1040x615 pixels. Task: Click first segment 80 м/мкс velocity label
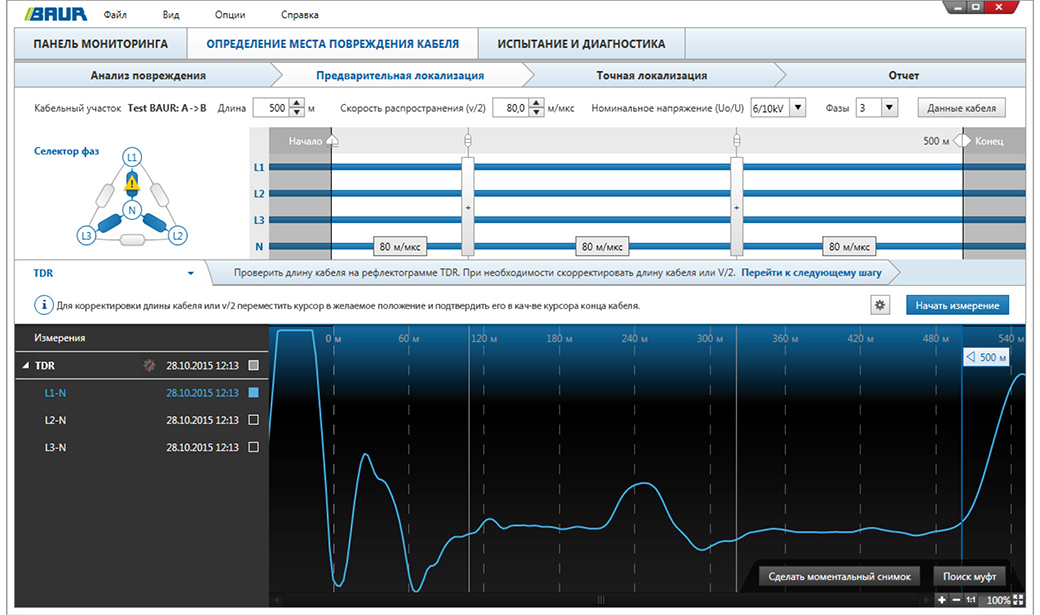click(x=400, y=246)
